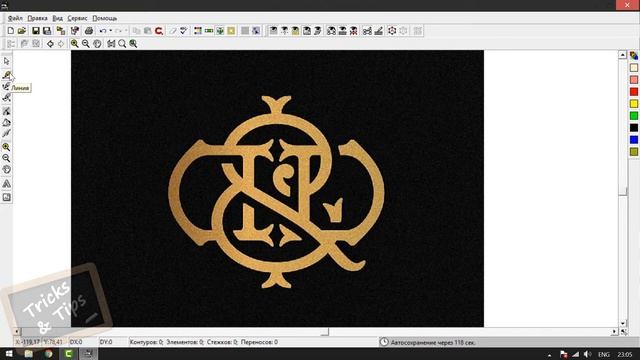
Task: Select the second stitch-drawing tool below Линия
Action: (7, 86)
